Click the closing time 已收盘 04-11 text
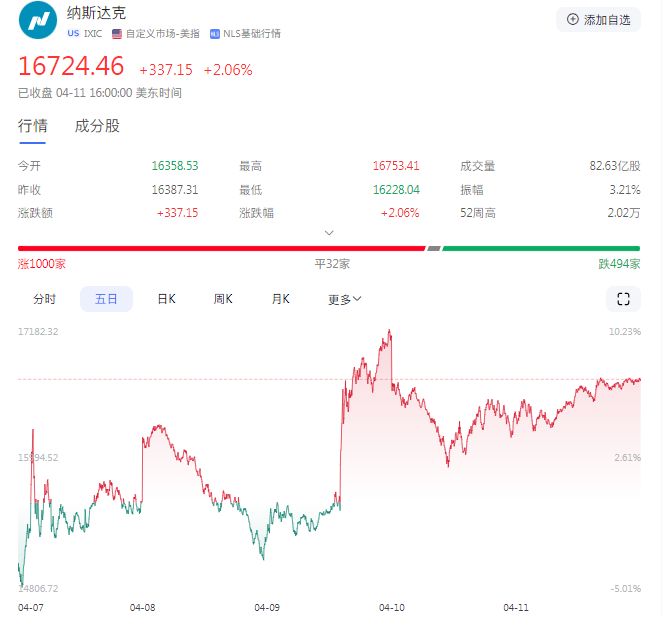The width and height of the screenshot is (662, 617). pos(100,93)
